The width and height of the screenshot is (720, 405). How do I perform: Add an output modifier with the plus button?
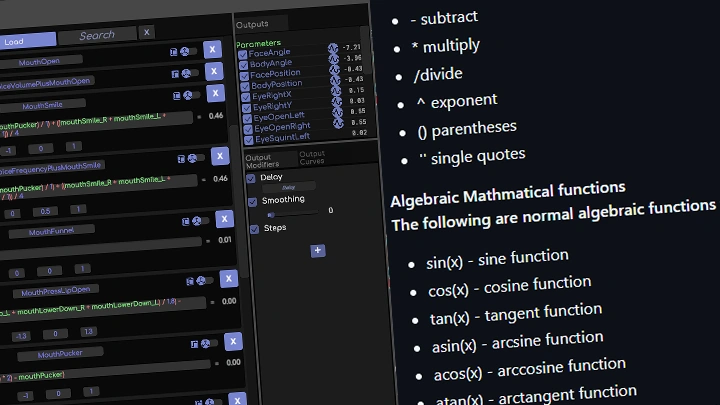coord(318,250)
